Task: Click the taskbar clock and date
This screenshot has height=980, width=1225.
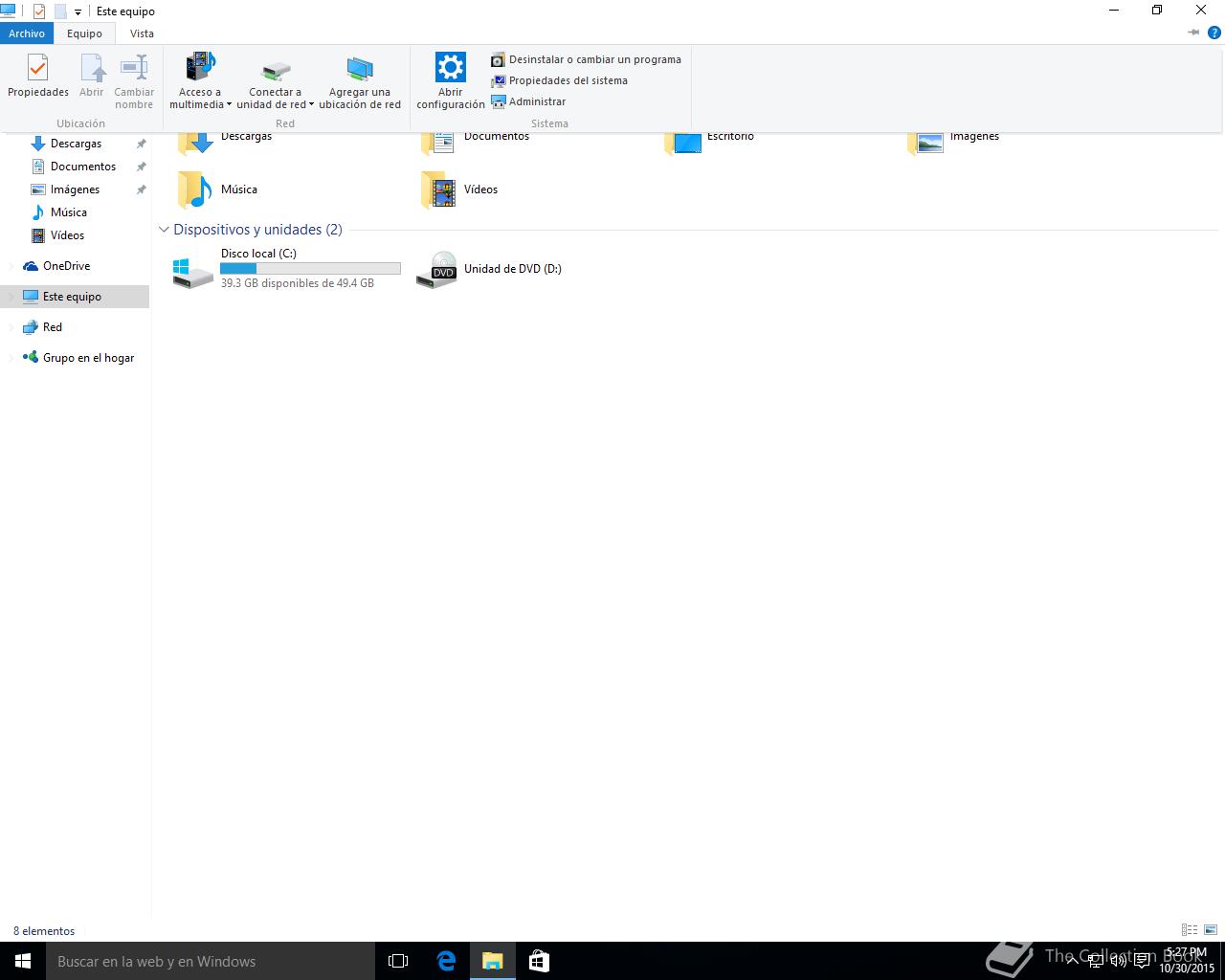Action: point(1187,961)
